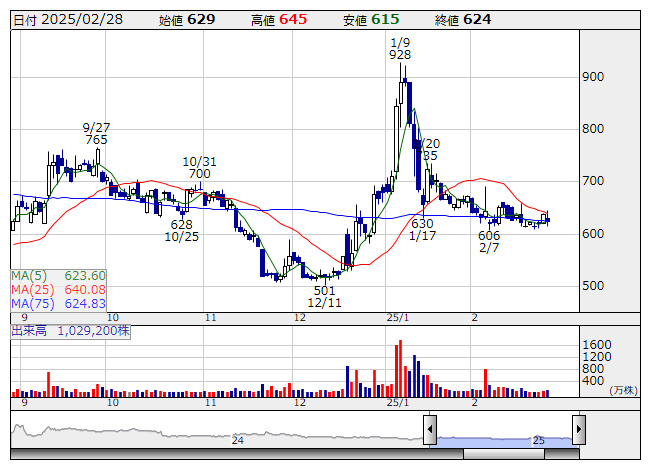Click the MA(5) legend entry
Image resolution: width=653 pixels, height=470 pixels.
coord(58,276)
